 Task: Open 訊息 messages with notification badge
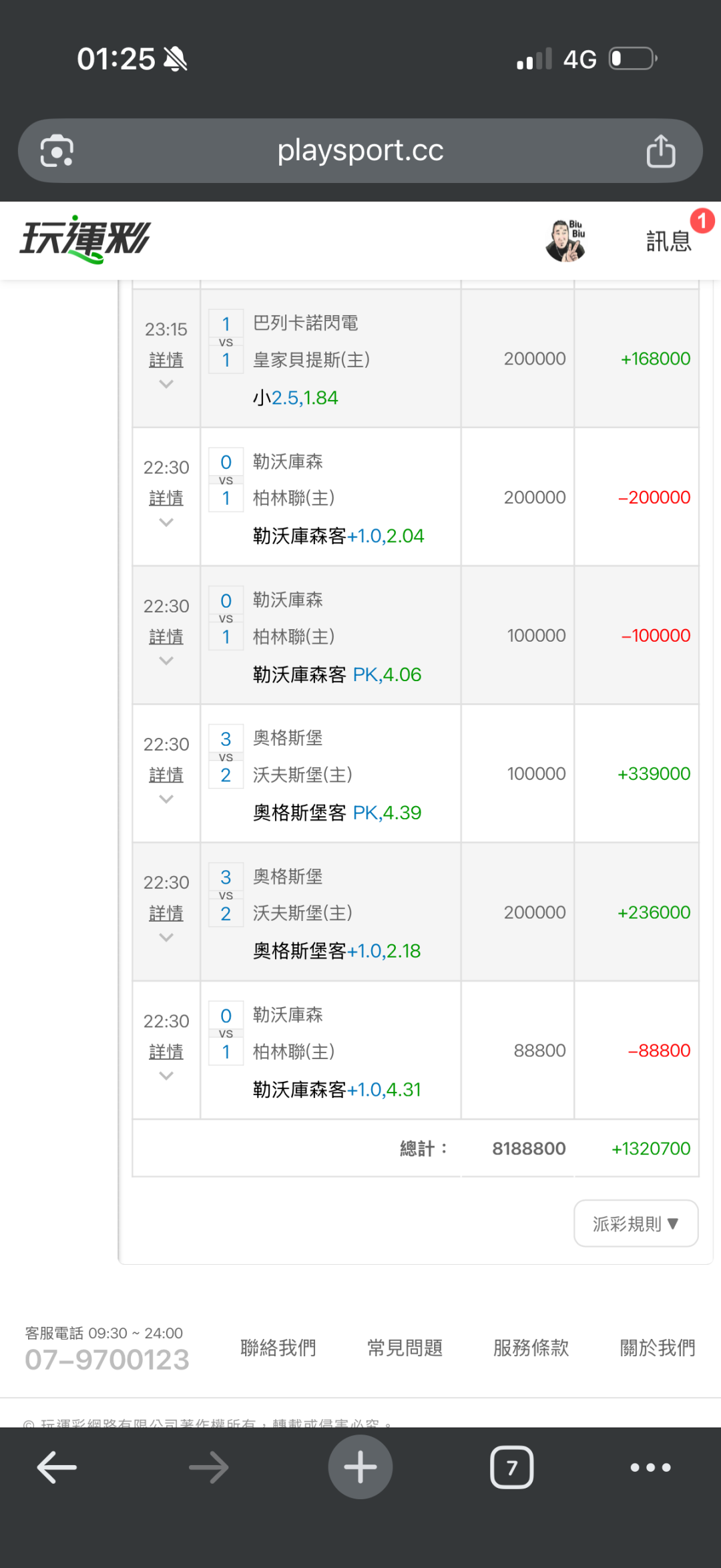[669, 240]
